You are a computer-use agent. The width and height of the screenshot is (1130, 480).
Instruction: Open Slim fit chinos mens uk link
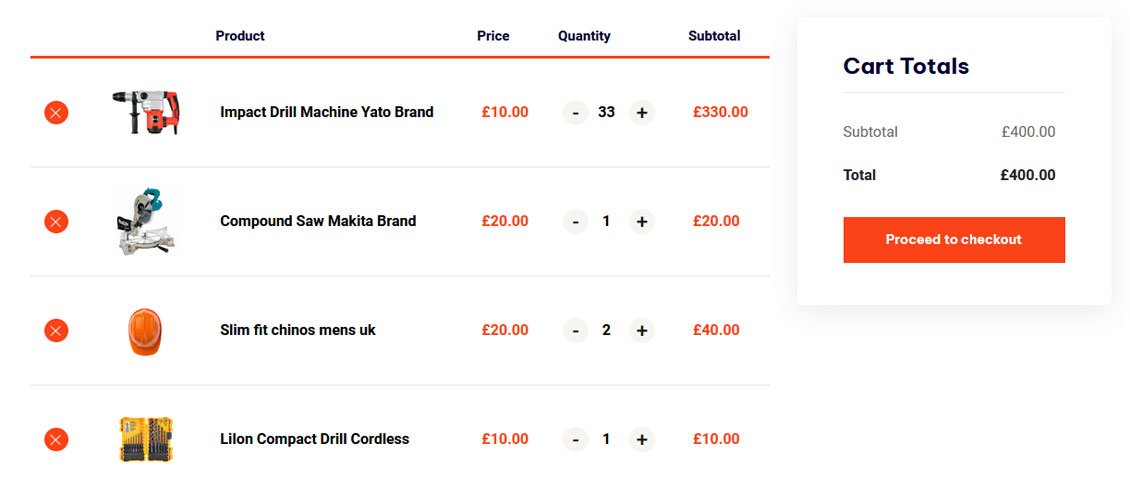298,330
